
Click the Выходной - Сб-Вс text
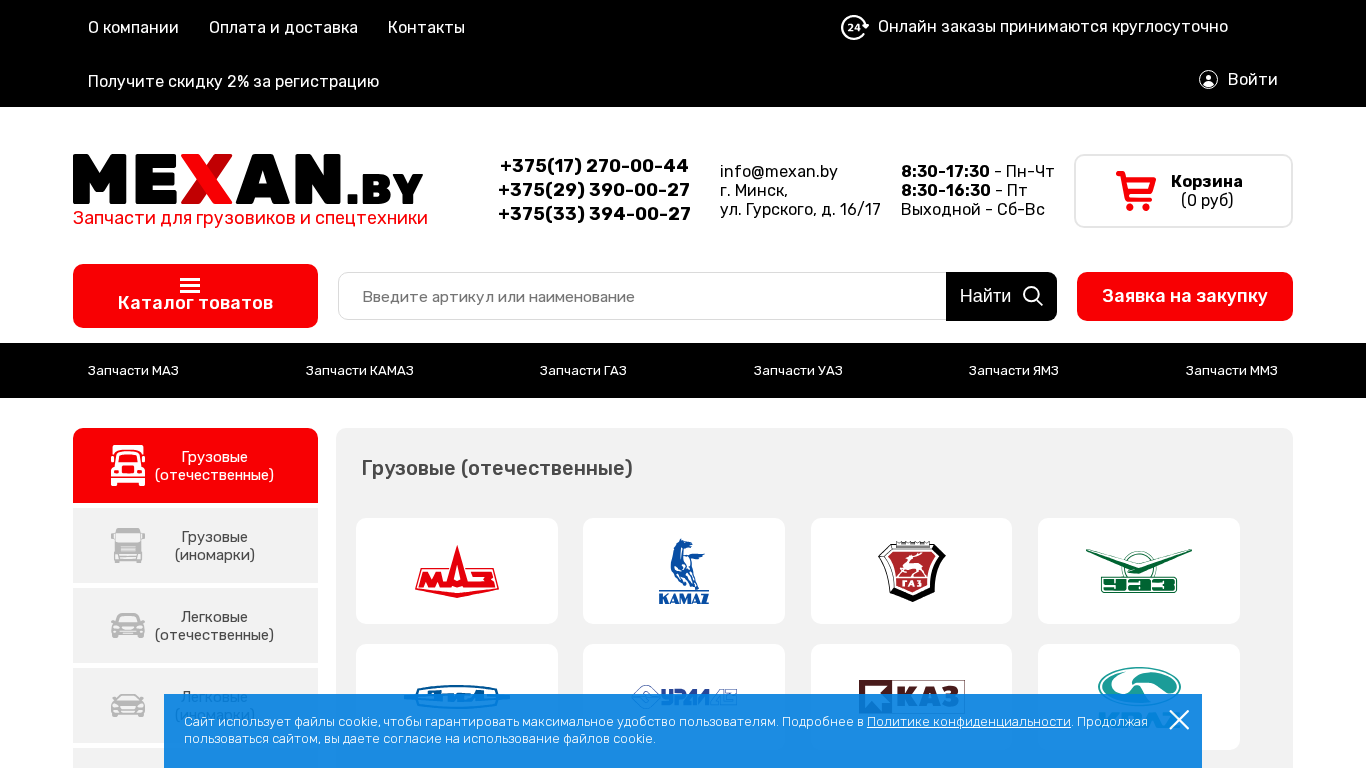pos(973,210)
